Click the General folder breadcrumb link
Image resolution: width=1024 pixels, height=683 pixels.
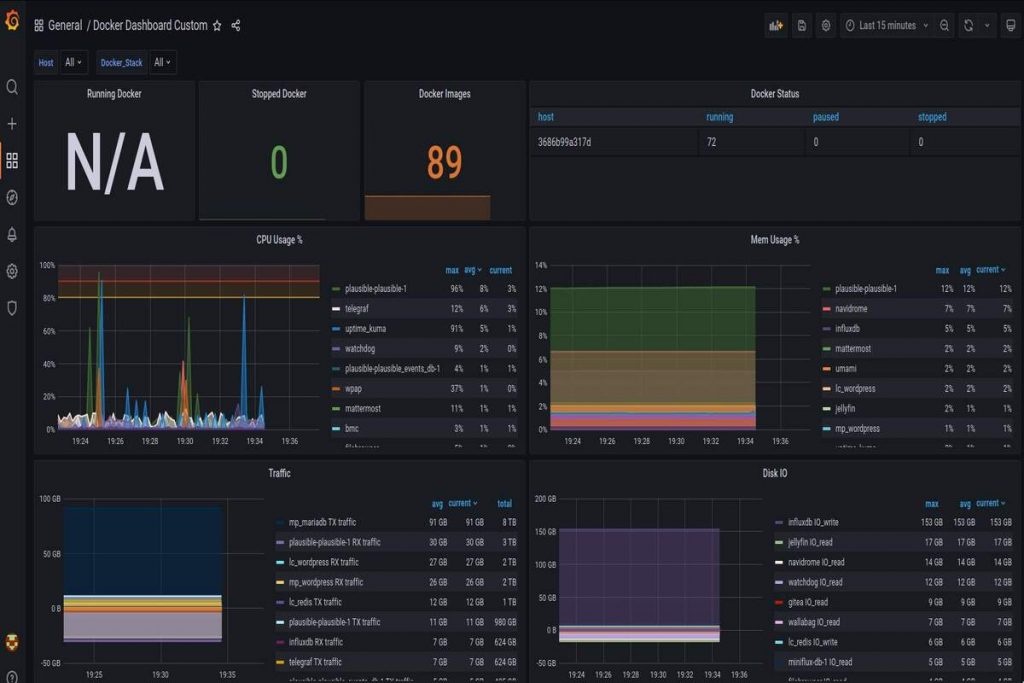coord(65,26)
